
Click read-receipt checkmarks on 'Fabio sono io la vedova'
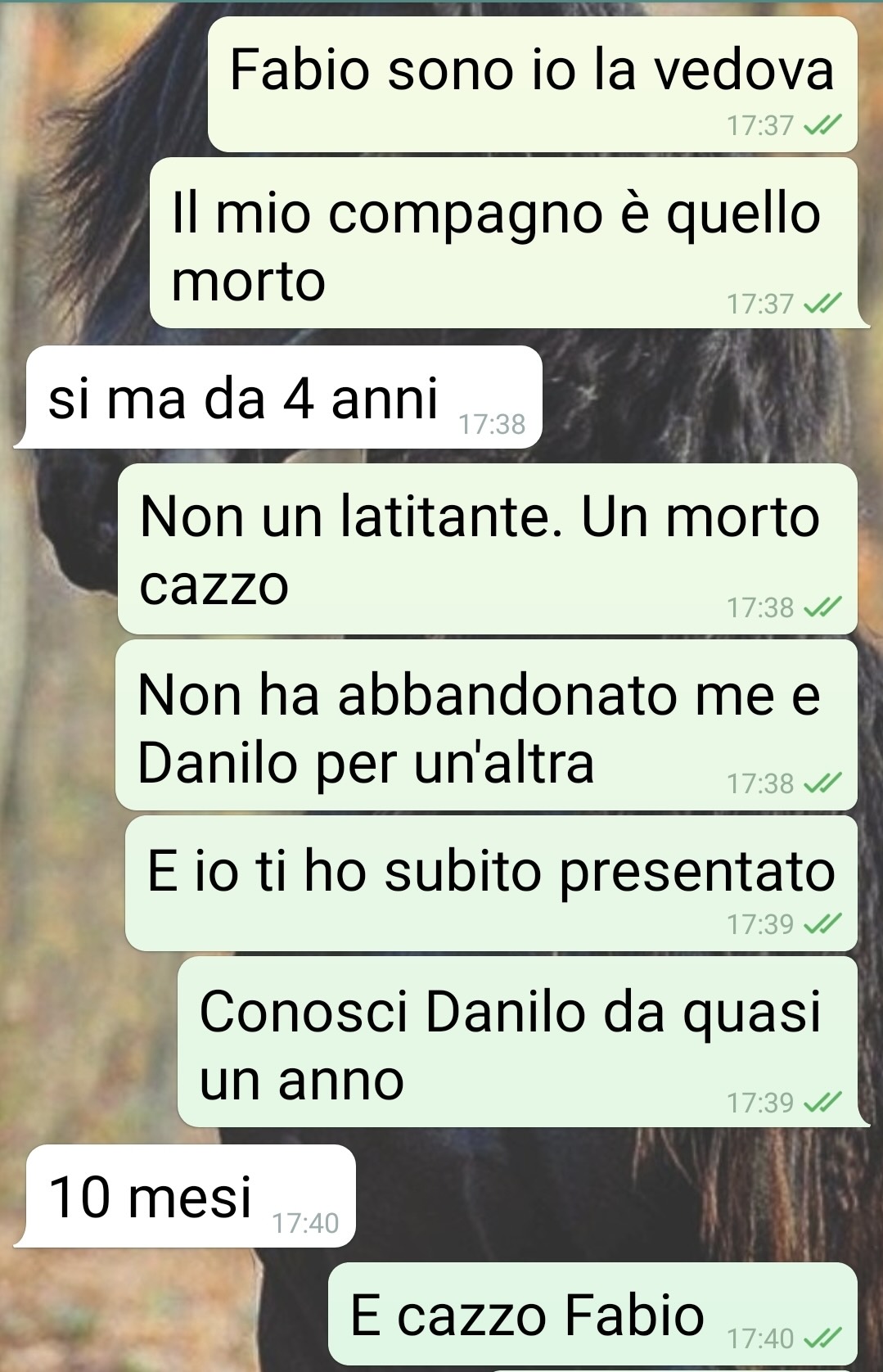[x=822, y=125]
